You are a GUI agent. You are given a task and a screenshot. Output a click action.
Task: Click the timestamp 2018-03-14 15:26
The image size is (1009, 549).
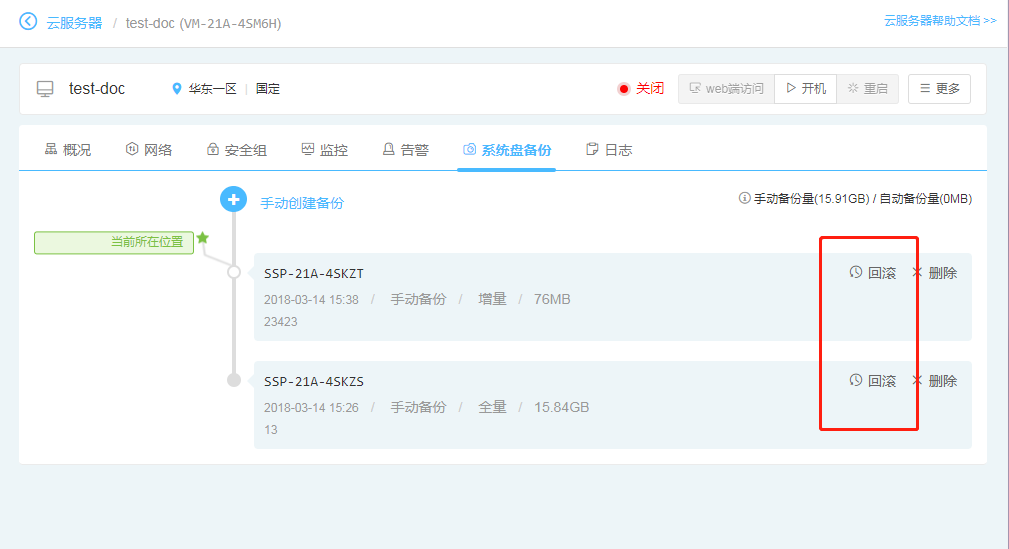click(311, 408)
